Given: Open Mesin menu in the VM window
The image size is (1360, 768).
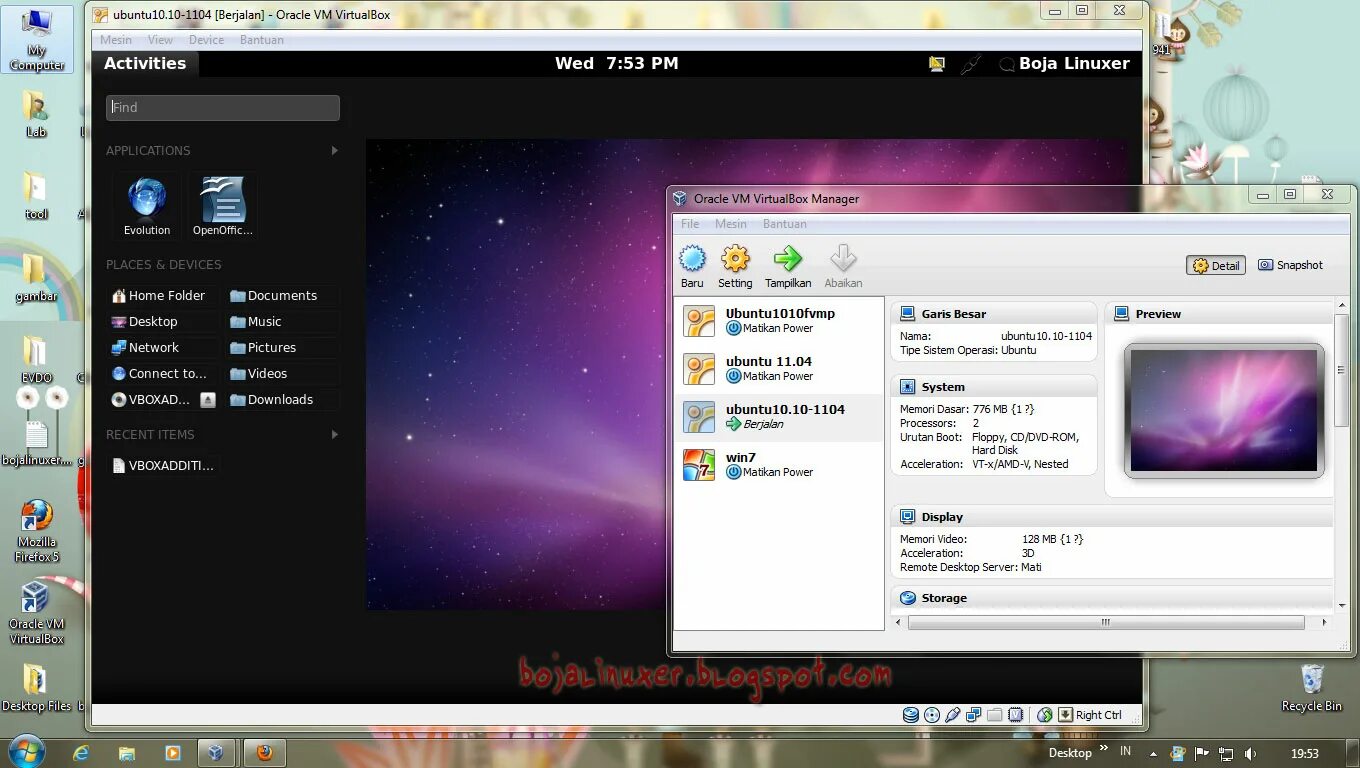Looking at the screenshot, I should coord(116,40).
